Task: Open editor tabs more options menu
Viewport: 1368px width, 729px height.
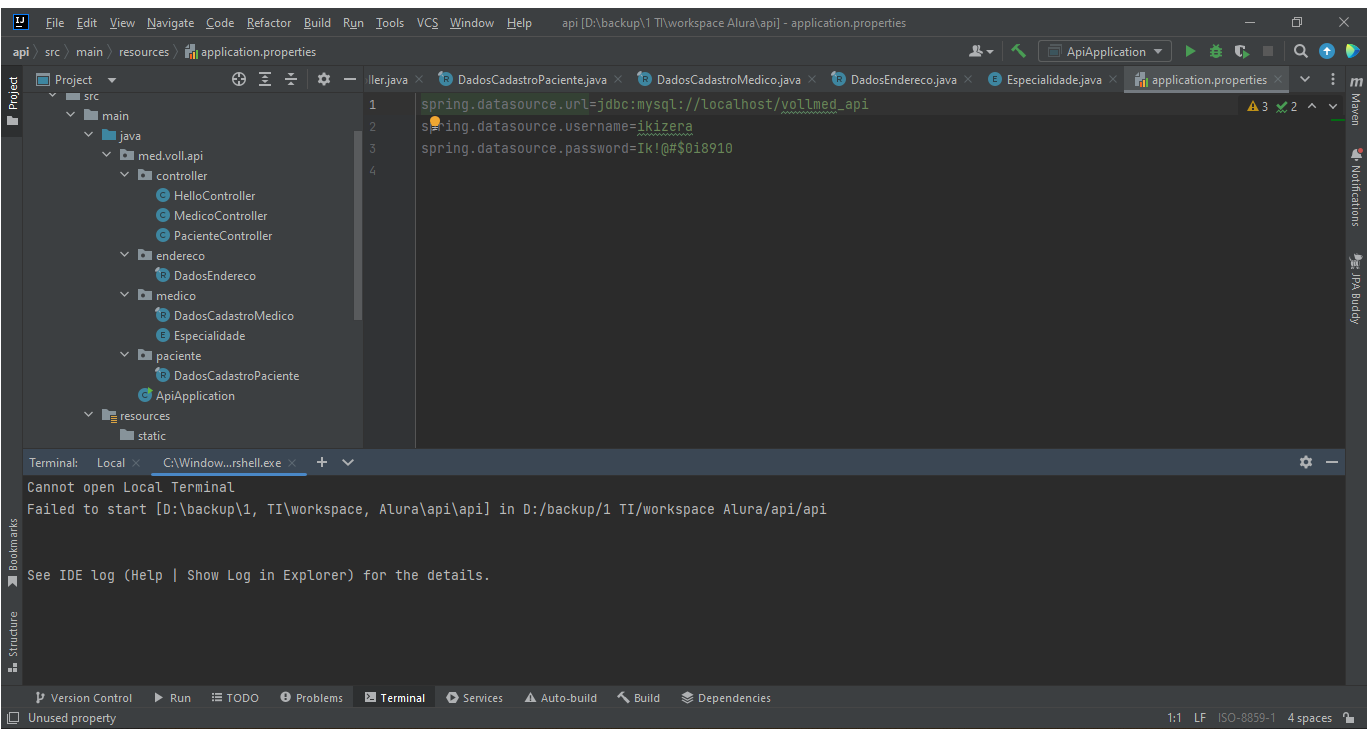Action: [1333, 79]
